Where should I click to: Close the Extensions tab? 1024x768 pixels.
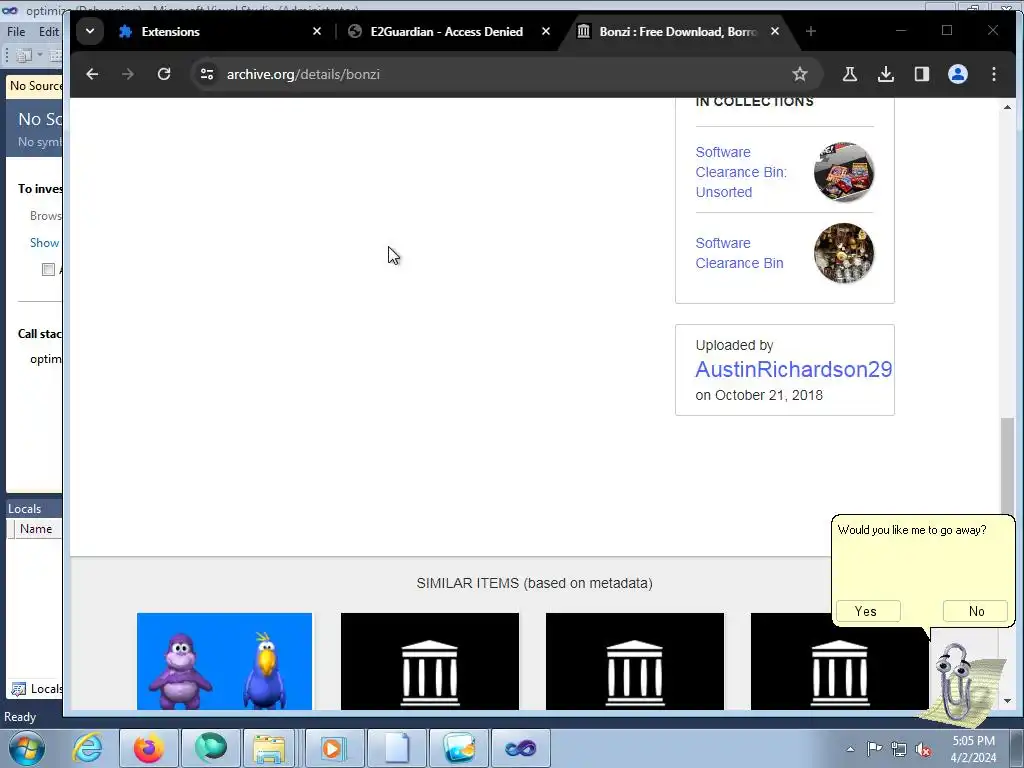317,31
